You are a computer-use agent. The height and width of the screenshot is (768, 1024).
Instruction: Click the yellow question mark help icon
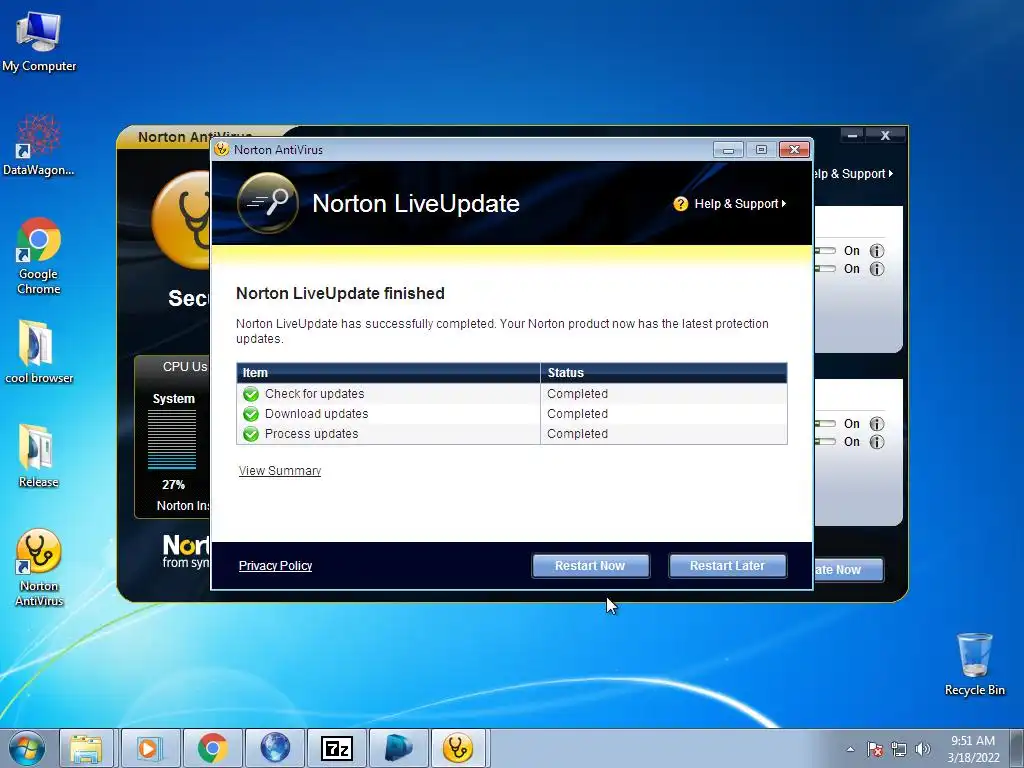click(680, 204)
